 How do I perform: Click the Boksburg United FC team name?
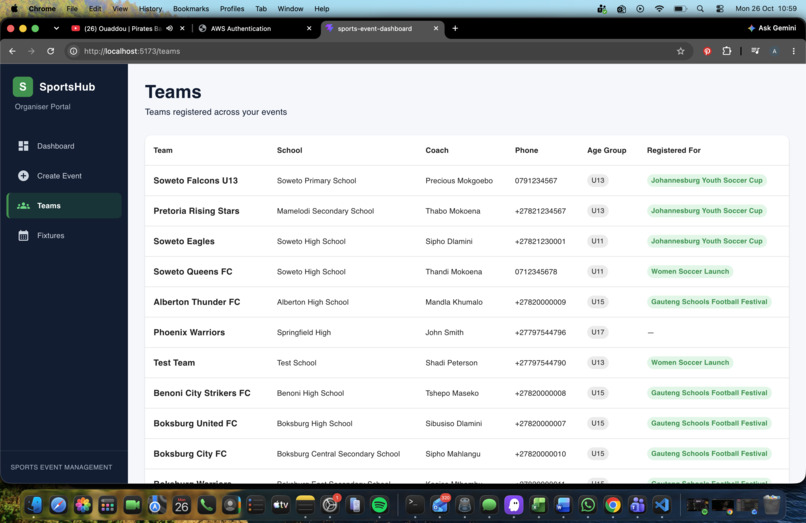[x=195, y=423]
